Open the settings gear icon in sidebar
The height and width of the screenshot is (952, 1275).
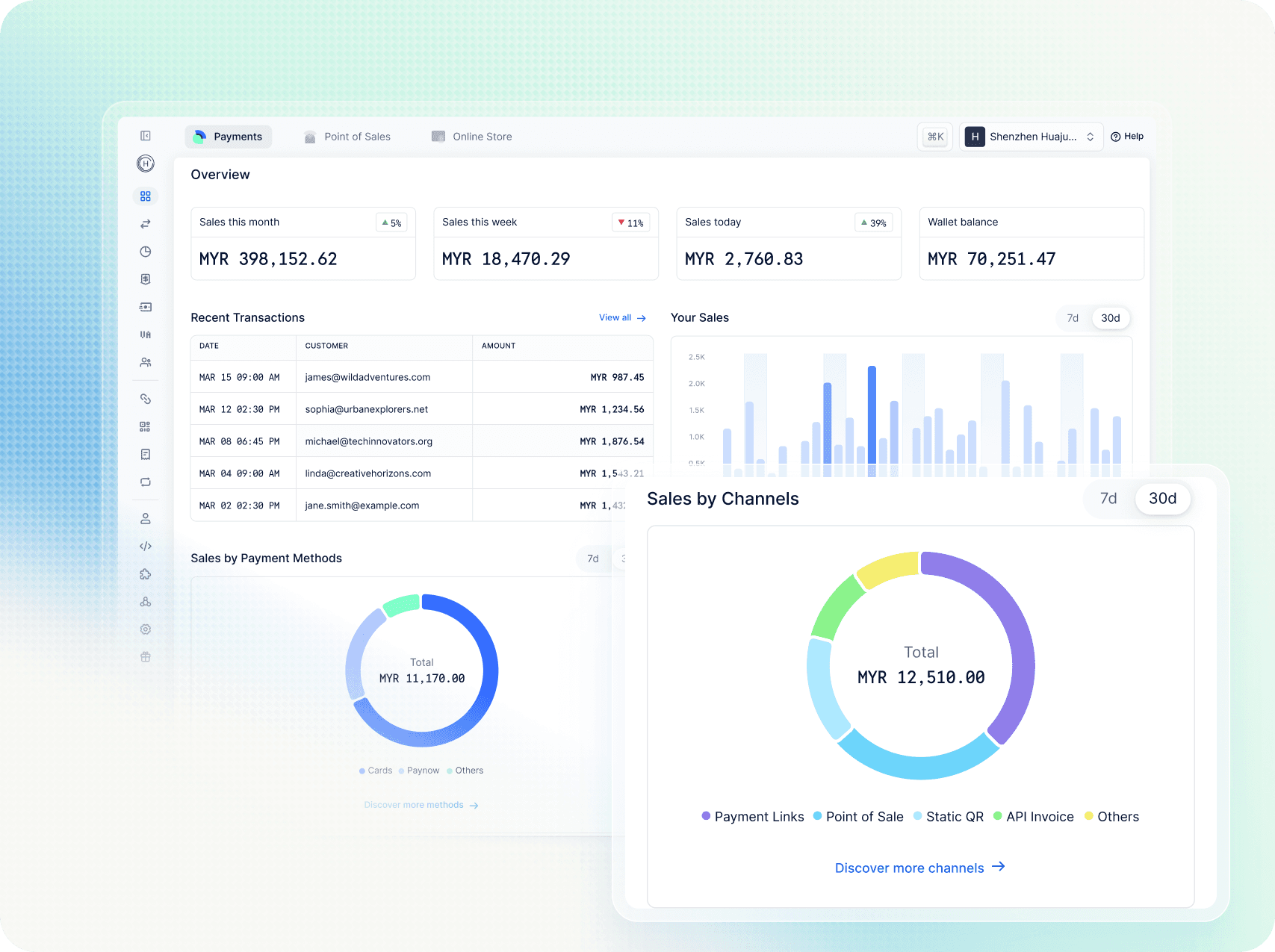[146, 629]
